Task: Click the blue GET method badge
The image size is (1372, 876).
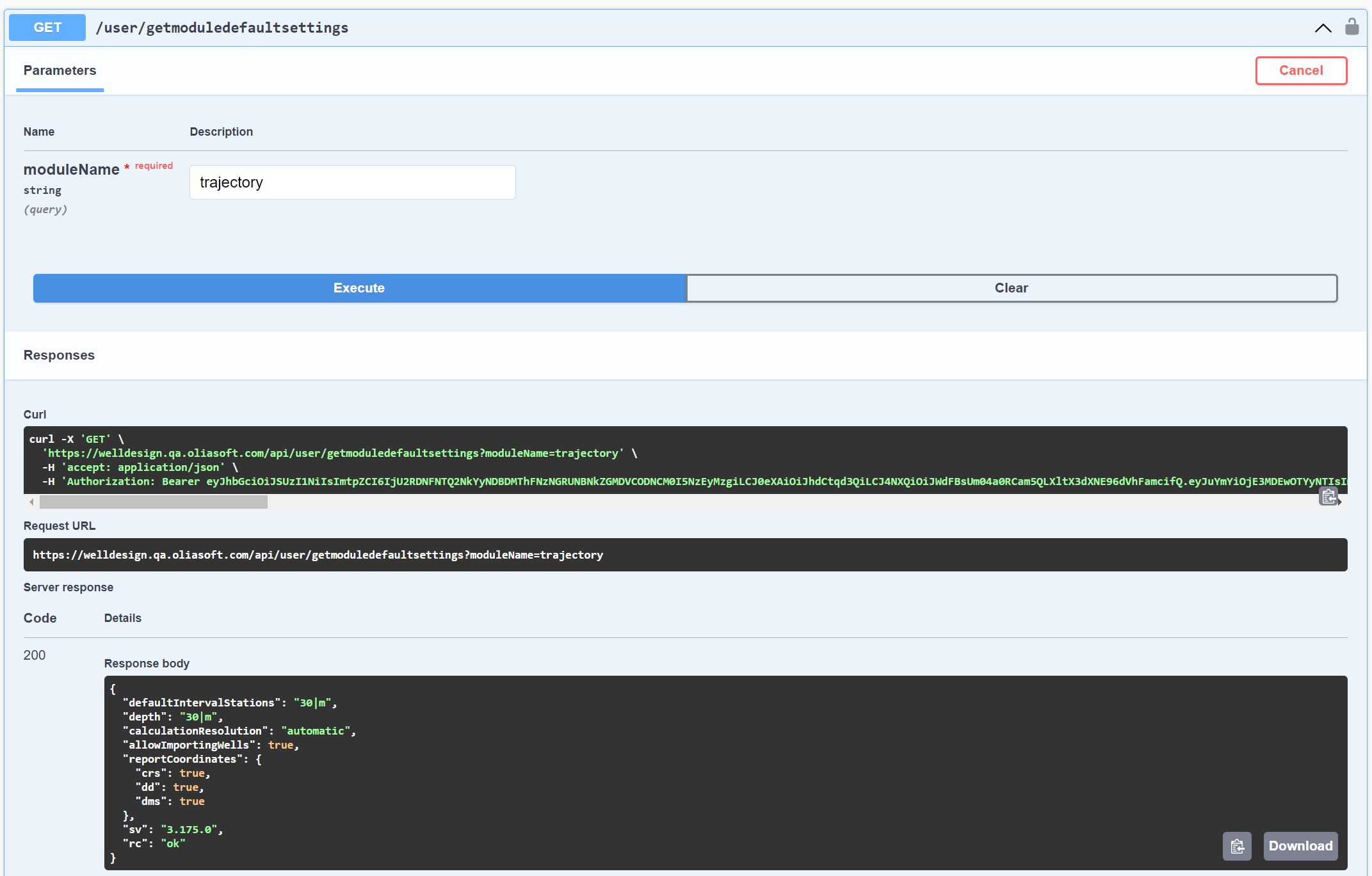Action: tap(47, 27)
